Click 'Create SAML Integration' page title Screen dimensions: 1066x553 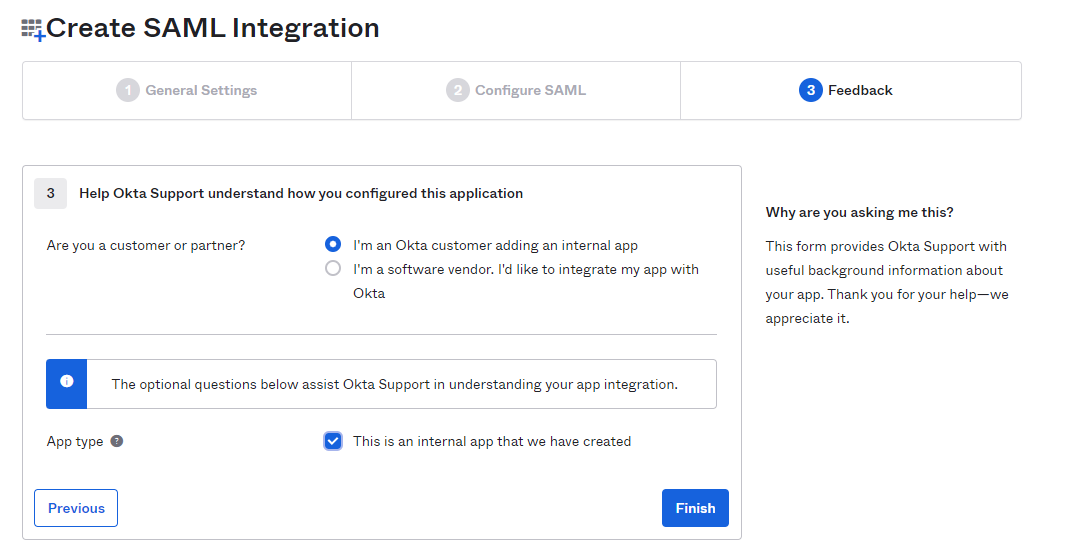213,29
